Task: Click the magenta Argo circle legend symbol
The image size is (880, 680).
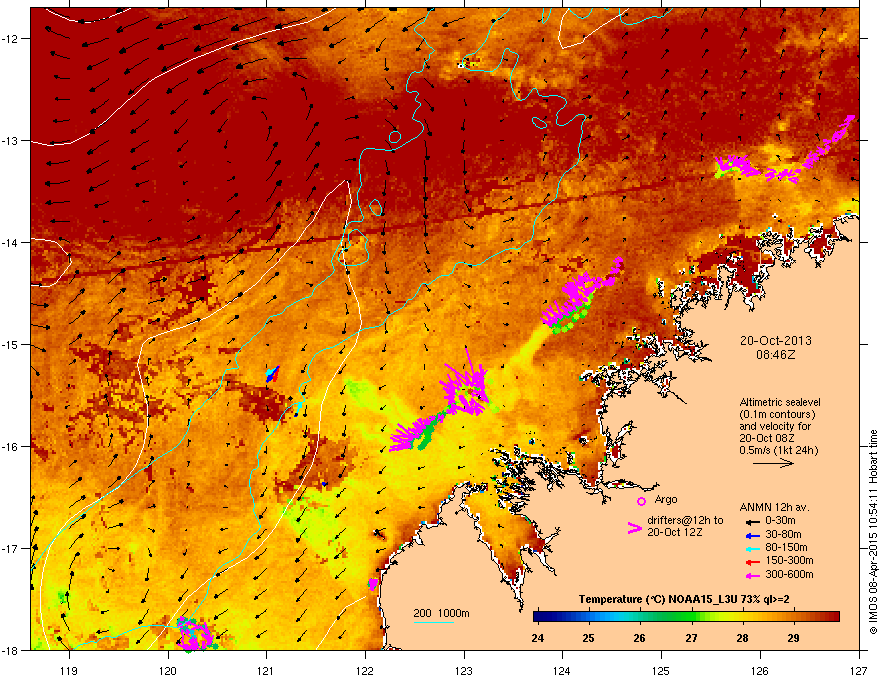Action: pyautogui.click(x=641, y=501)
